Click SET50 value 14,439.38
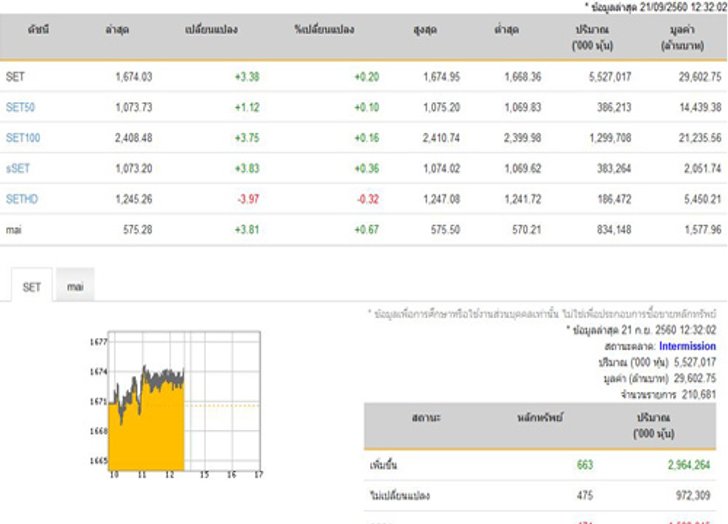 pos(701,107)
